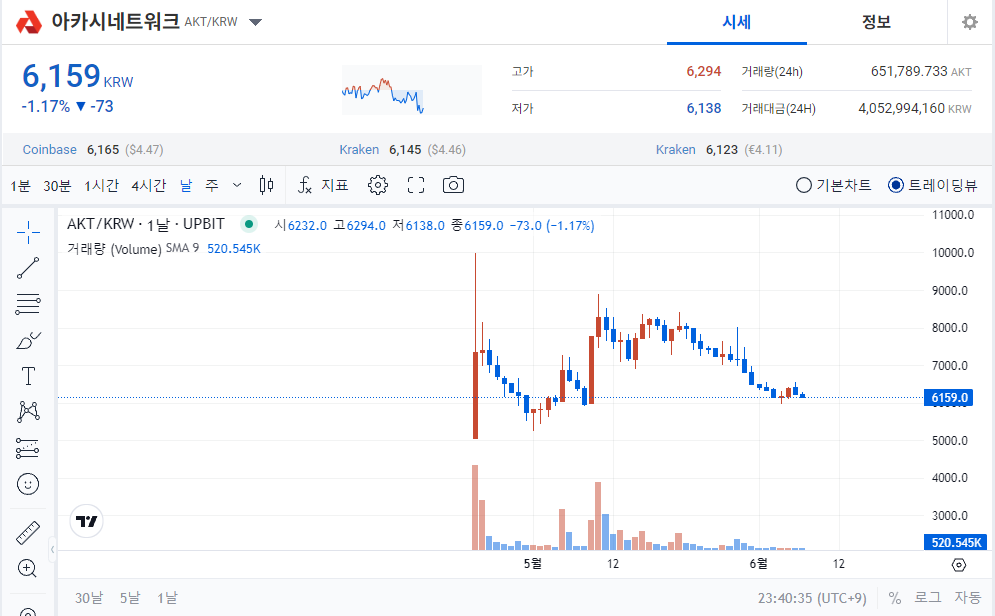
Task: Switch to the 정보 tab
Action: (876, 22)
